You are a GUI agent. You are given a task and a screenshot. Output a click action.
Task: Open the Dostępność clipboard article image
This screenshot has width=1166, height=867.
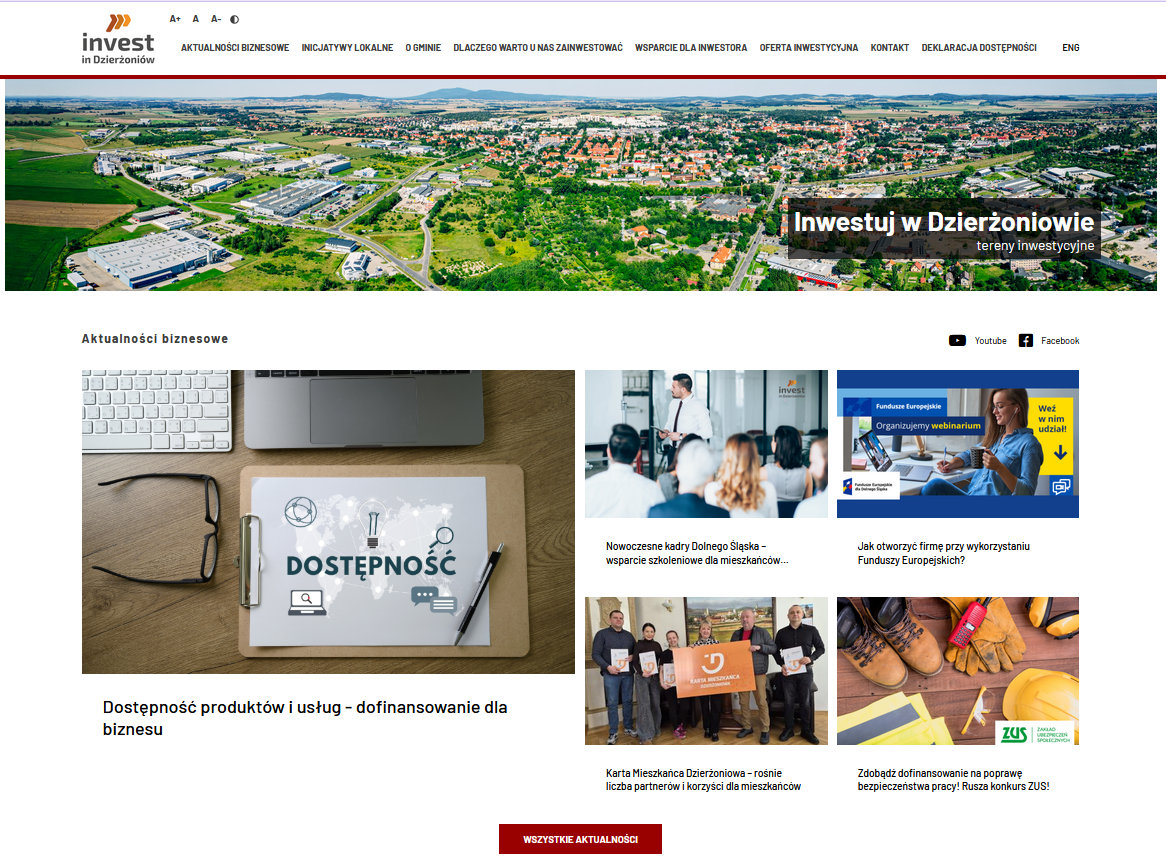[x=328, y=521]
